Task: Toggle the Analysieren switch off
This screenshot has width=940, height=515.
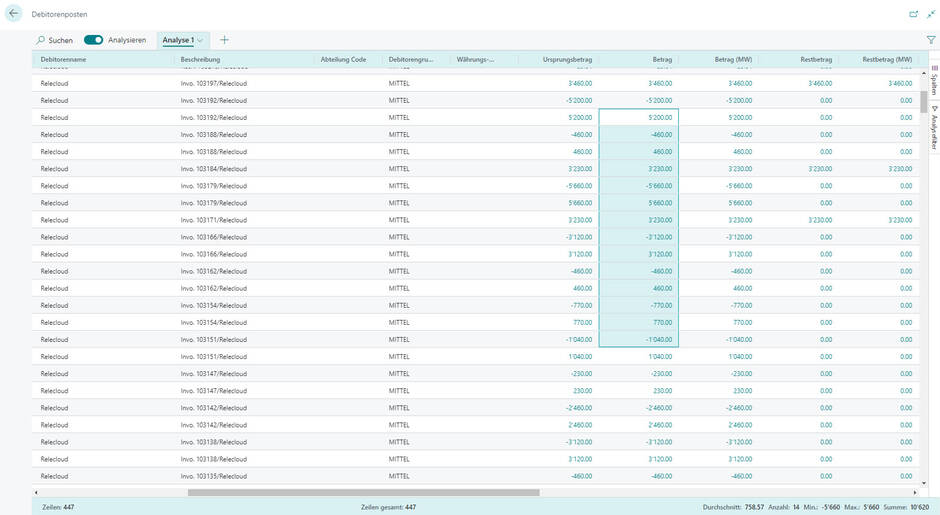Action: (x=94, y=40)
